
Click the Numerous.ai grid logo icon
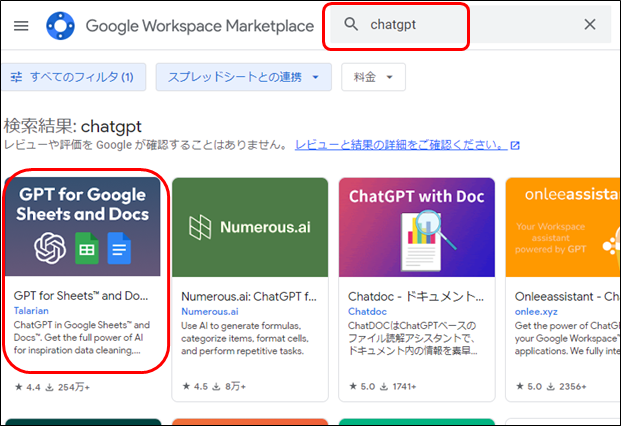pyautogui.click(x=200, y=227)
